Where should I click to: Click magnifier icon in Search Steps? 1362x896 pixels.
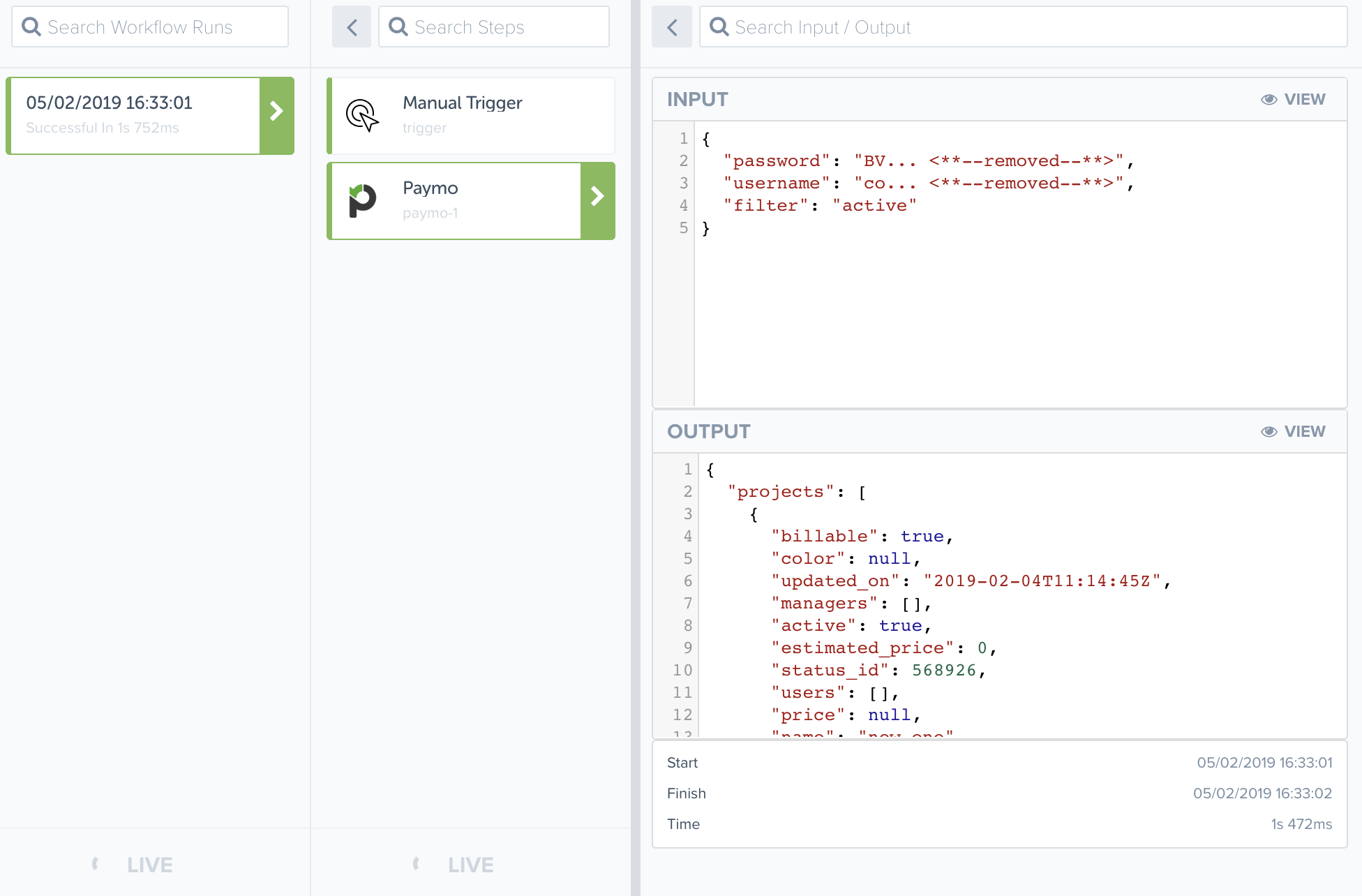coord(398,27)
